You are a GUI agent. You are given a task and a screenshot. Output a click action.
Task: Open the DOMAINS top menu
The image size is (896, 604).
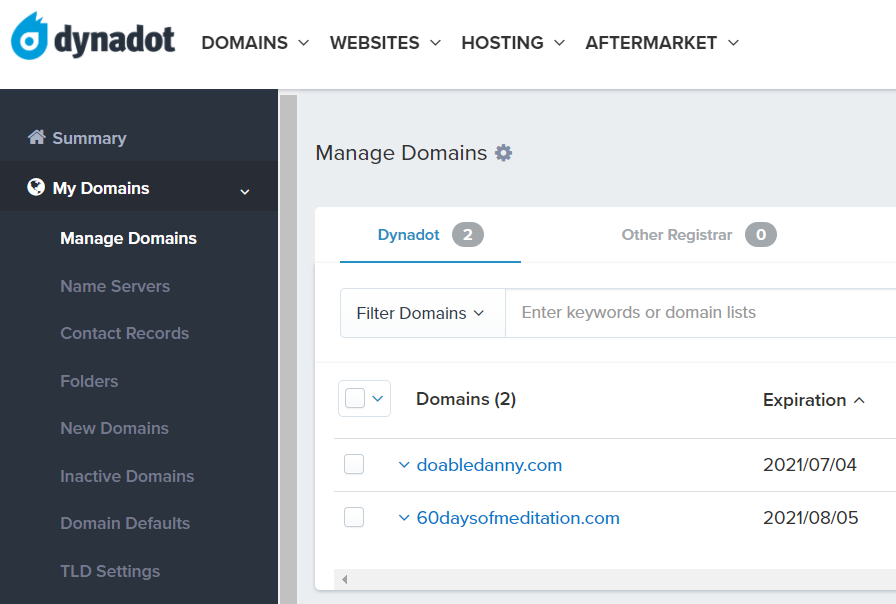coord(255,43)
